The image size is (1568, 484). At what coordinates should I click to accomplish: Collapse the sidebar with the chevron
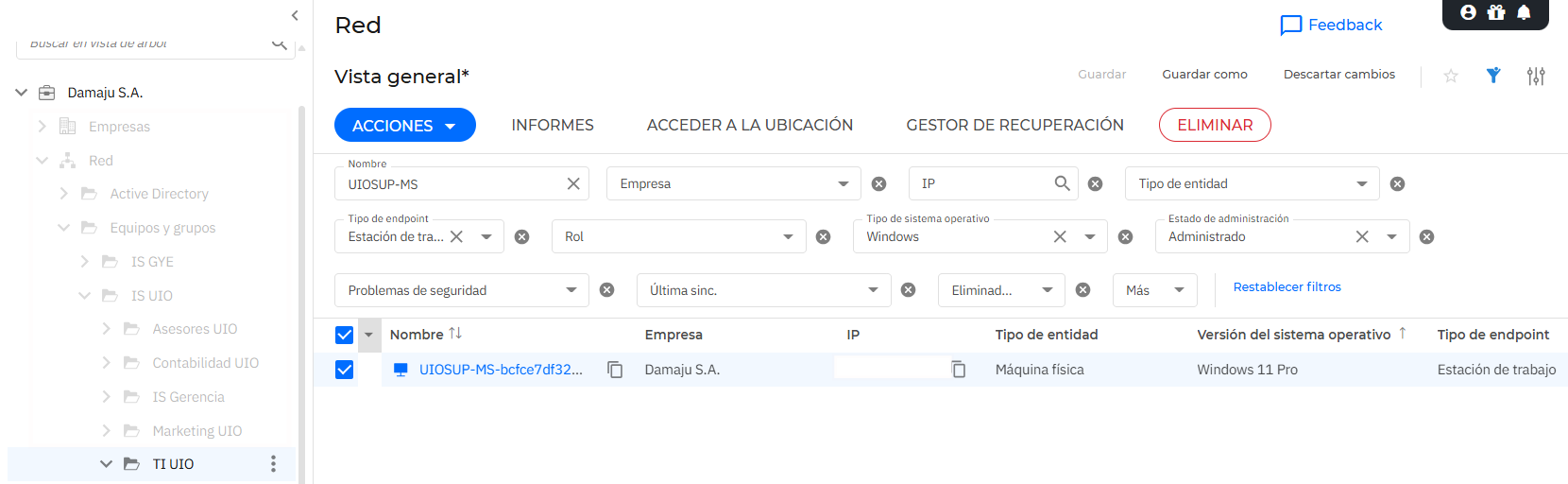click(295, 15)
